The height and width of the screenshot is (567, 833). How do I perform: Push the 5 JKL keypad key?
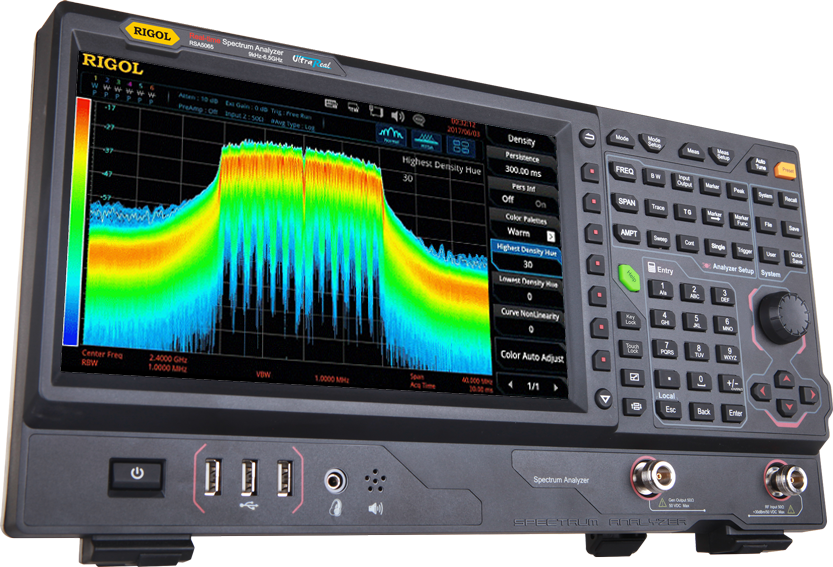coord(696,321)
